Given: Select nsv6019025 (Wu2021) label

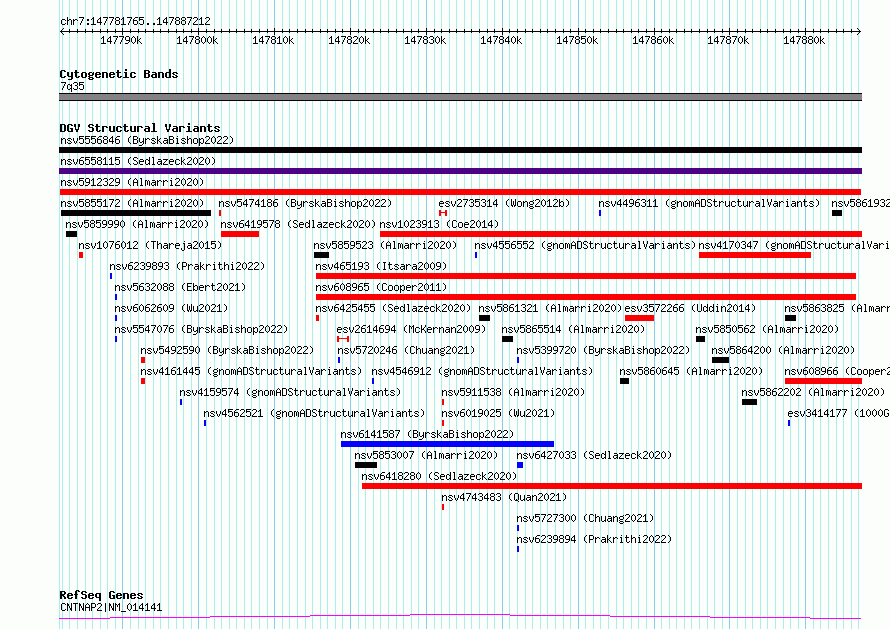Looking at the screenshot, I should (498, 413).
